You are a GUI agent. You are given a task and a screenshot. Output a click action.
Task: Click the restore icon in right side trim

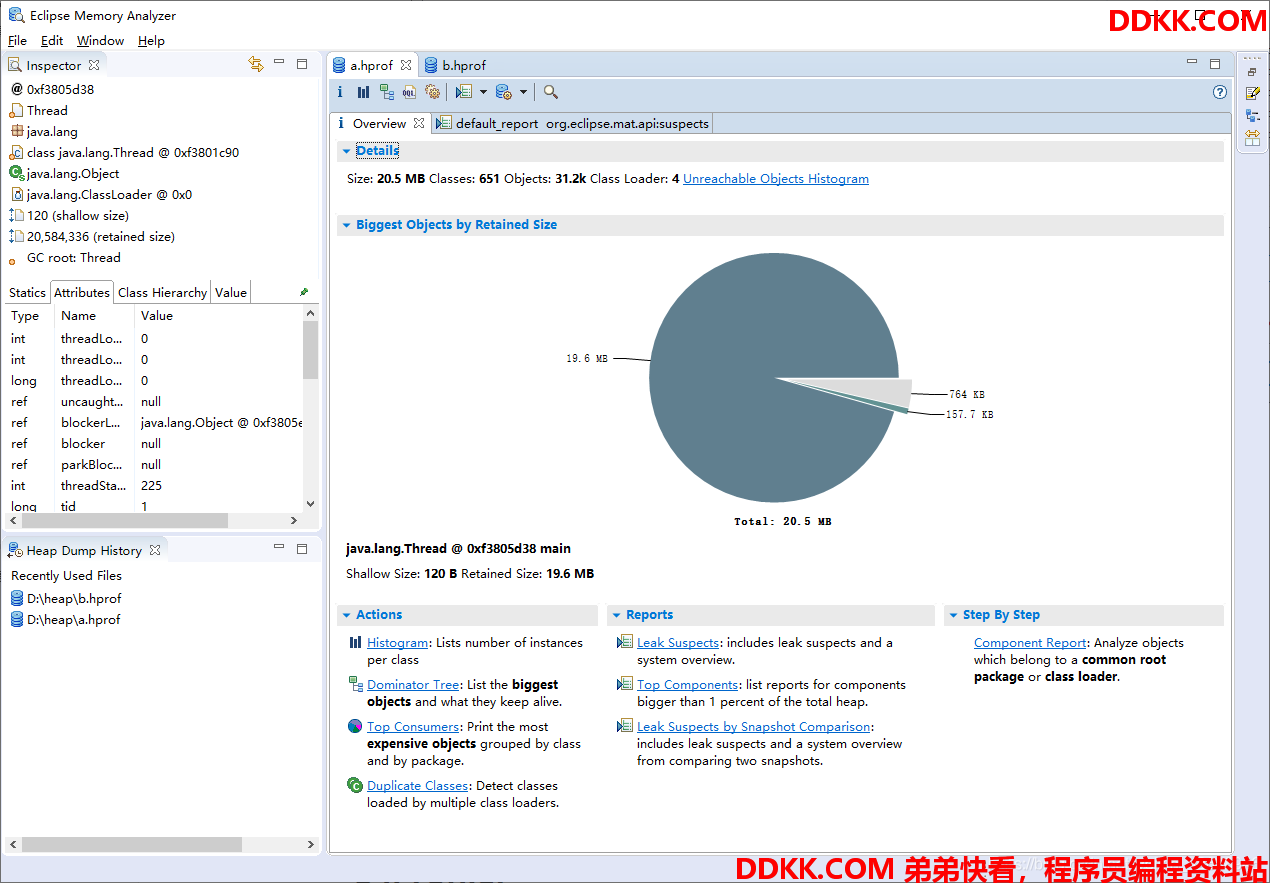pos(1252,72)
